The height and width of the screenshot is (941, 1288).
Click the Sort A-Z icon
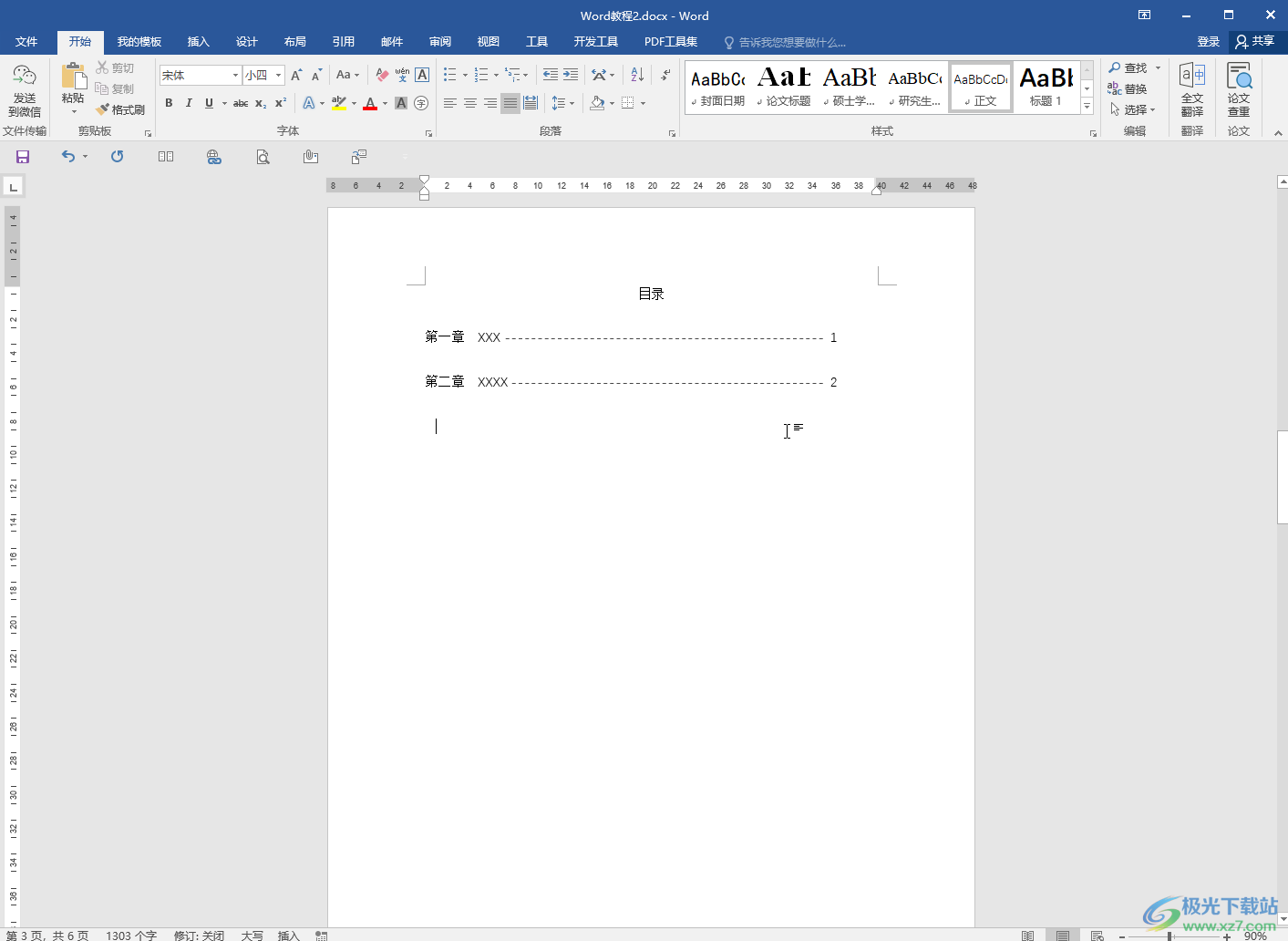pyautogui.click(x=637, y=75)
